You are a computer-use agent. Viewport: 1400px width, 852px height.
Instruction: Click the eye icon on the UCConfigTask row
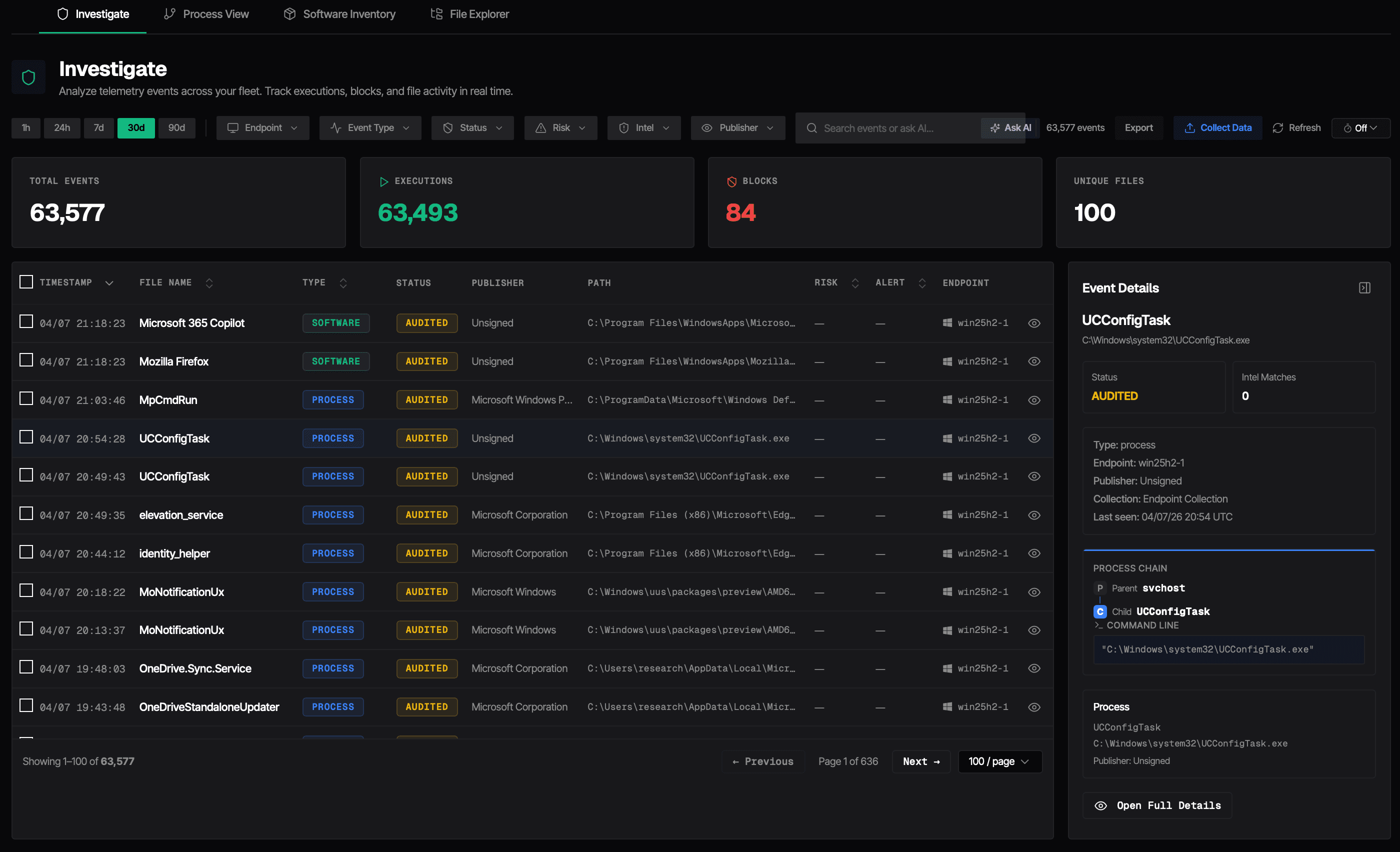point(1033,438)
